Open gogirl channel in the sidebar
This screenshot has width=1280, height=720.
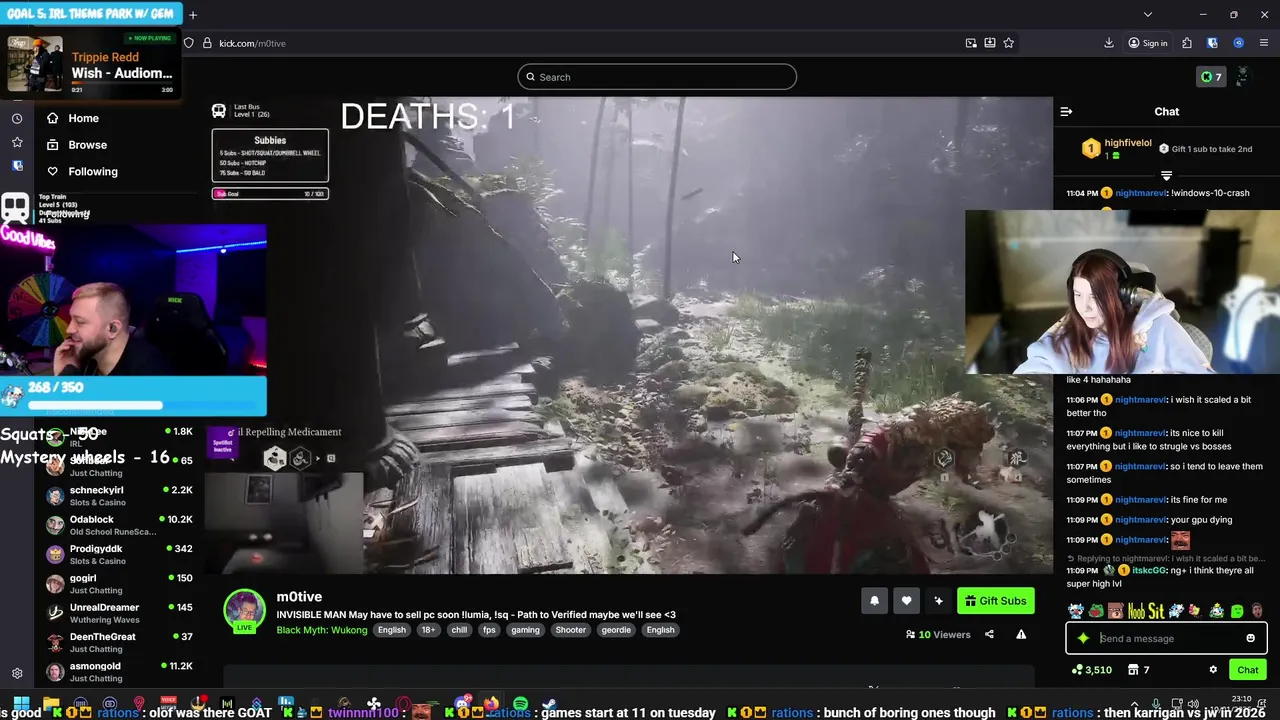coord(118,584)
